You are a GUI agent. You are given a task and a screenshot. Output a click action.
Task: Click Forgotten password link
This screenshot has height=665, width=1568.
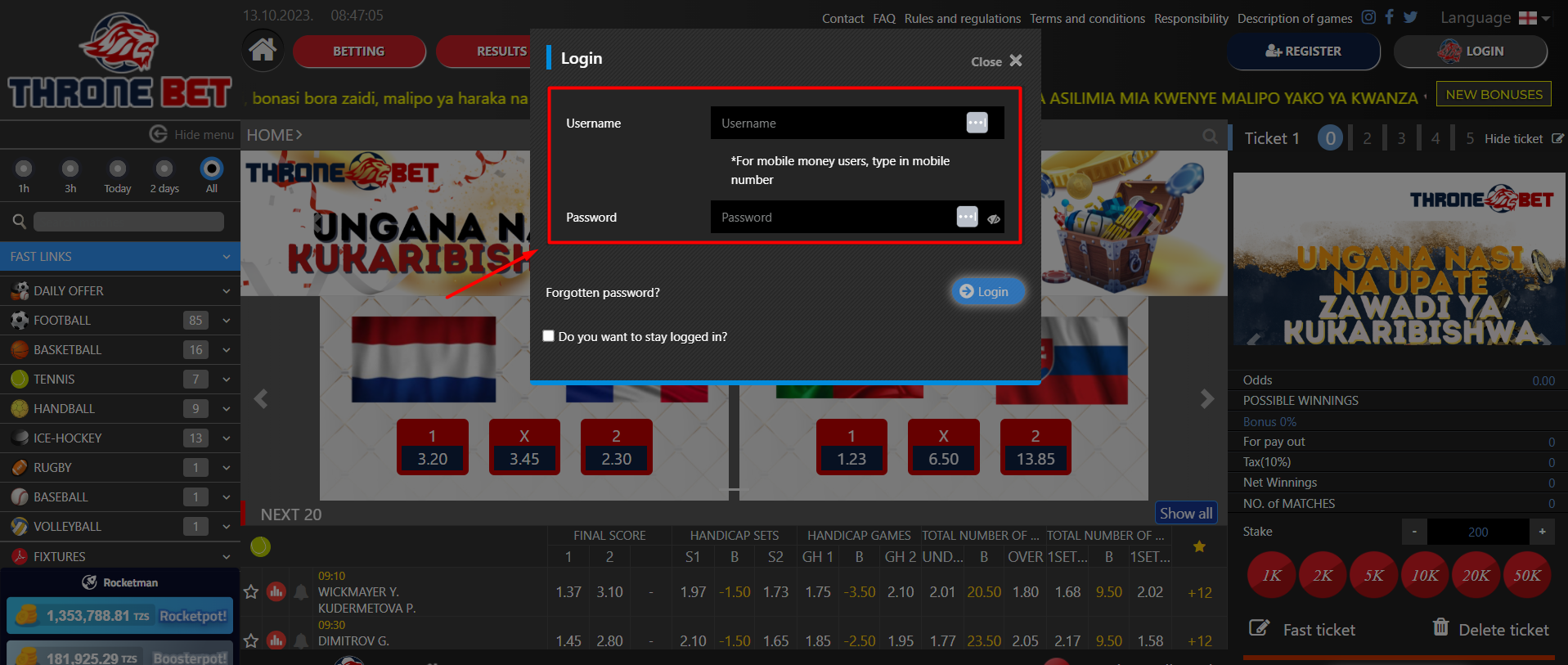(x=603, y=293)
